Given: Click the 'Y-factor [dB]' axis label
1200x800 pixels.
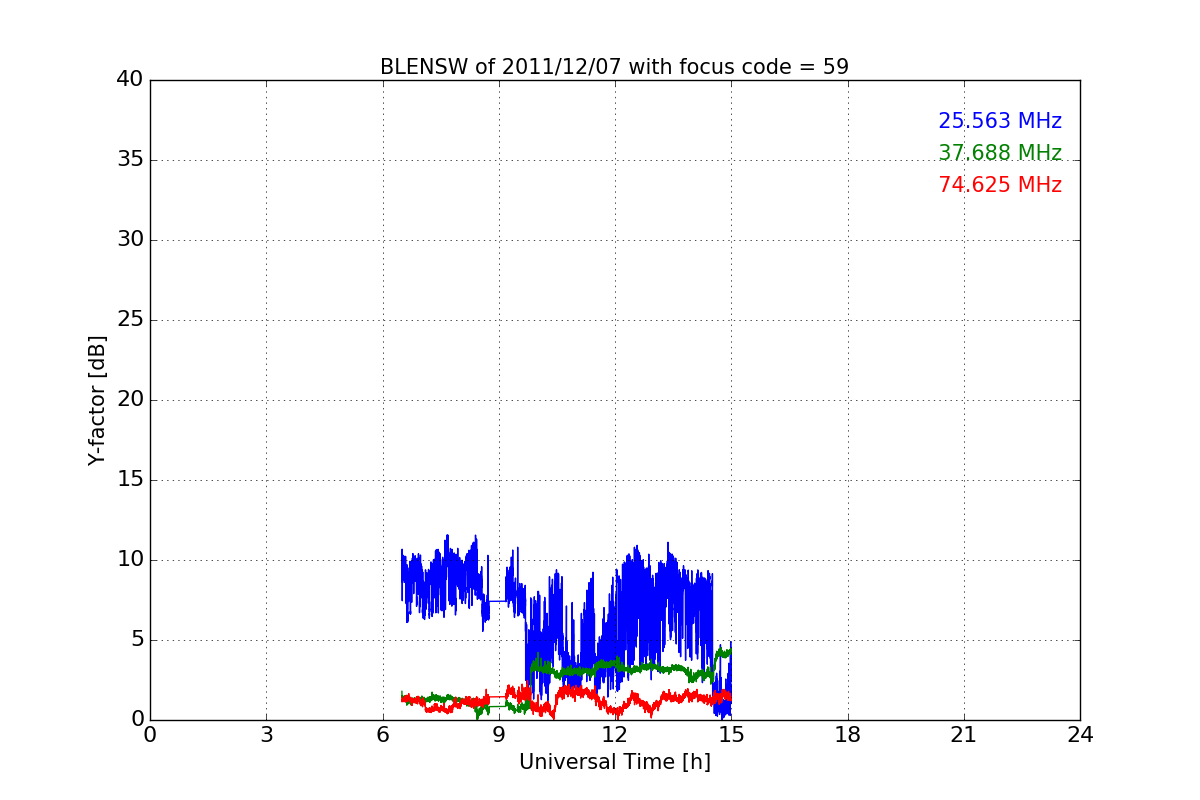Looking at the screenshot, I should 97,400.
